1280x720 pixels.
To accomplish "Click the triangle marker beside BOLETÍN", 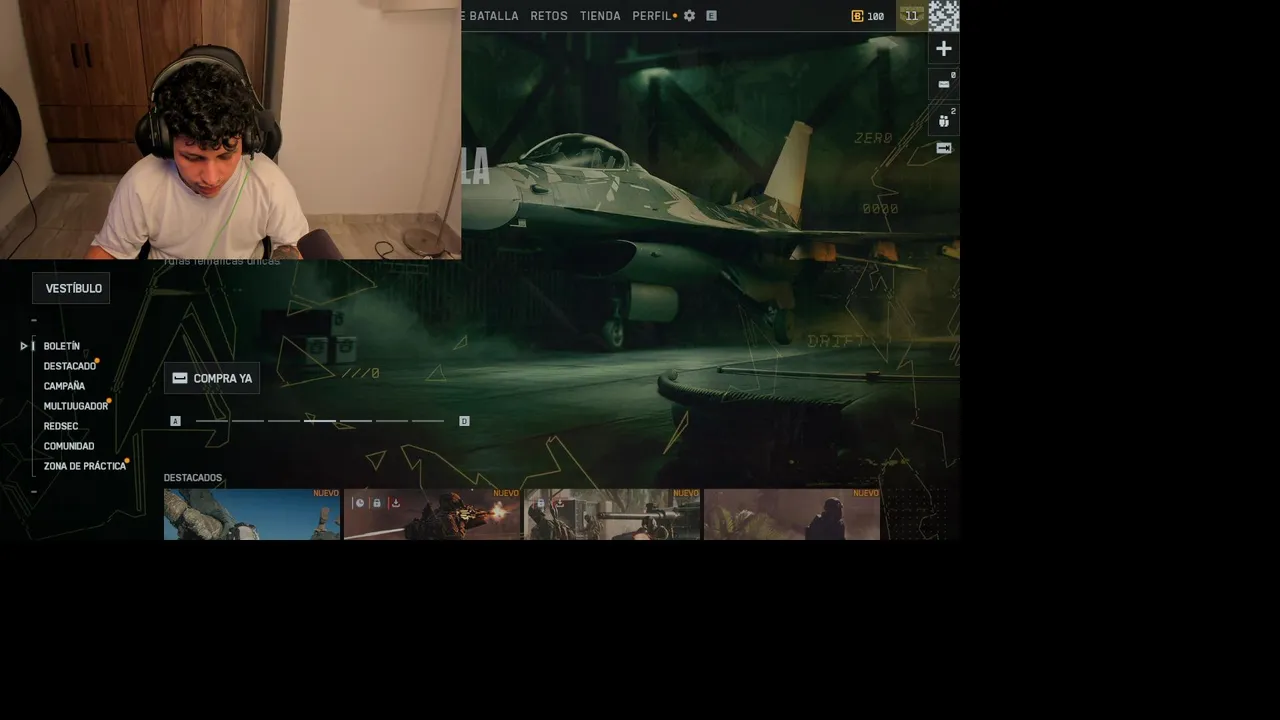I will [24, 346].
